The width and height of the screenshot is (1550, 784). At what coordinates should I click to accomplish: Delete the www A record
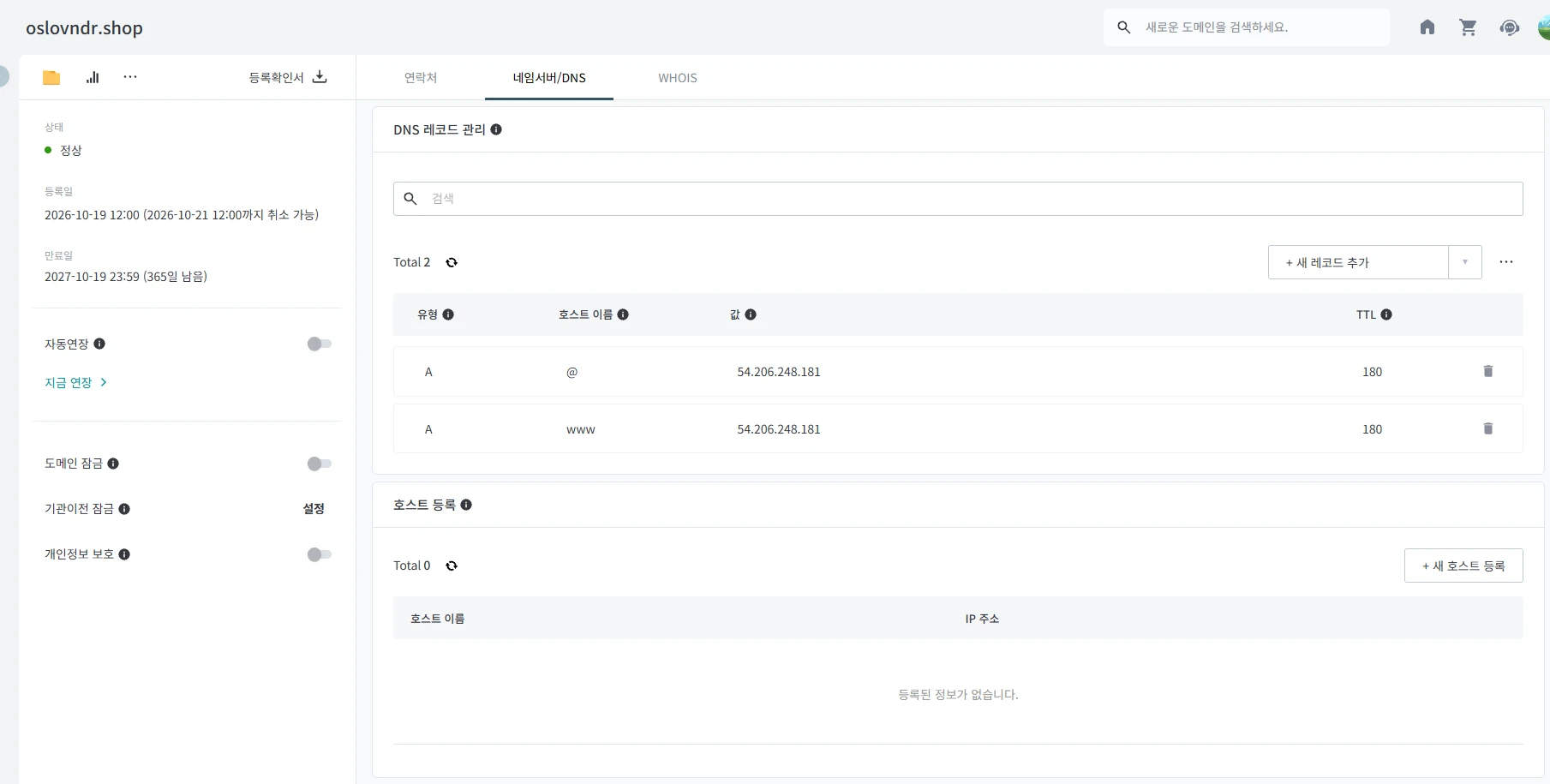1488,428
